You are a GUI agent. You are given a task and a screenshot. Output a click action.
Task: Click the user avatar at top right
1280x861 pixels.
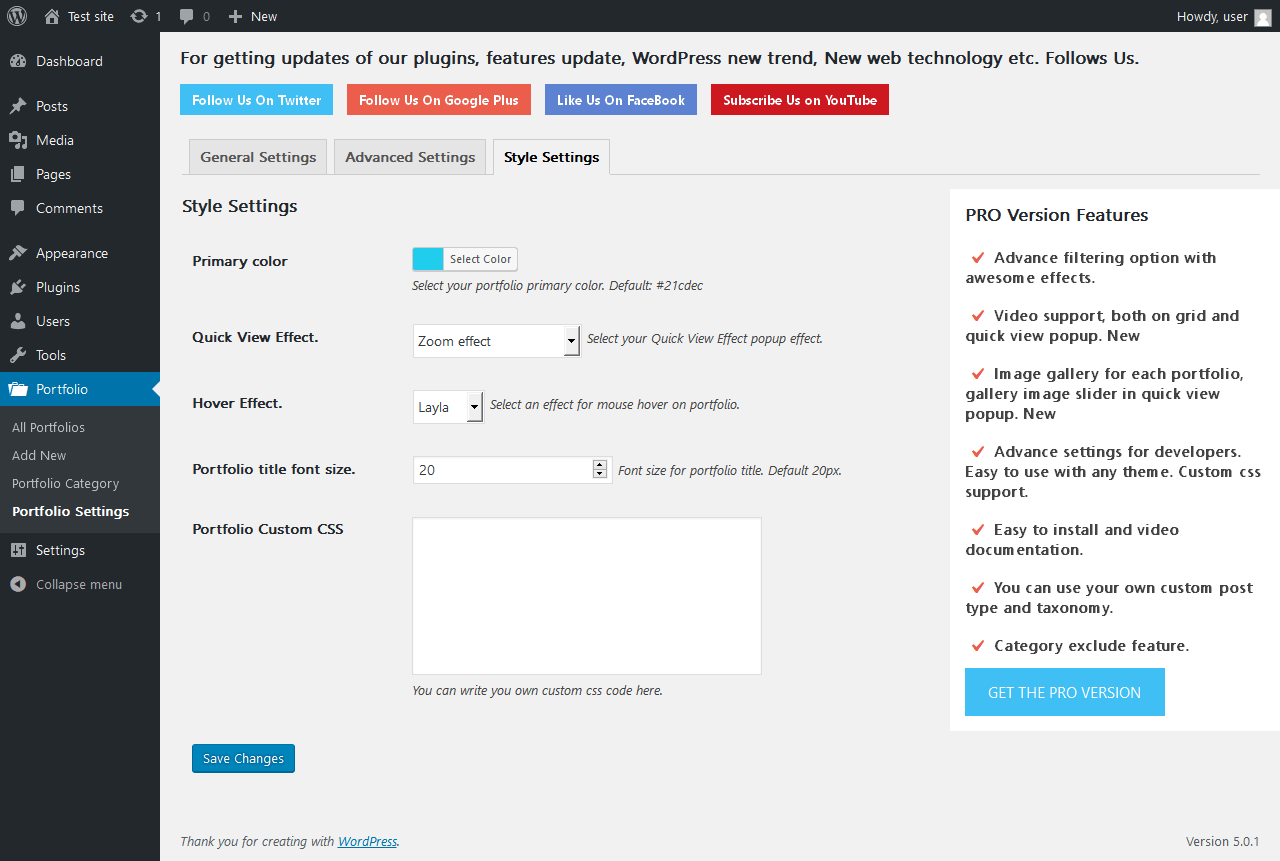click(1263, 16)
